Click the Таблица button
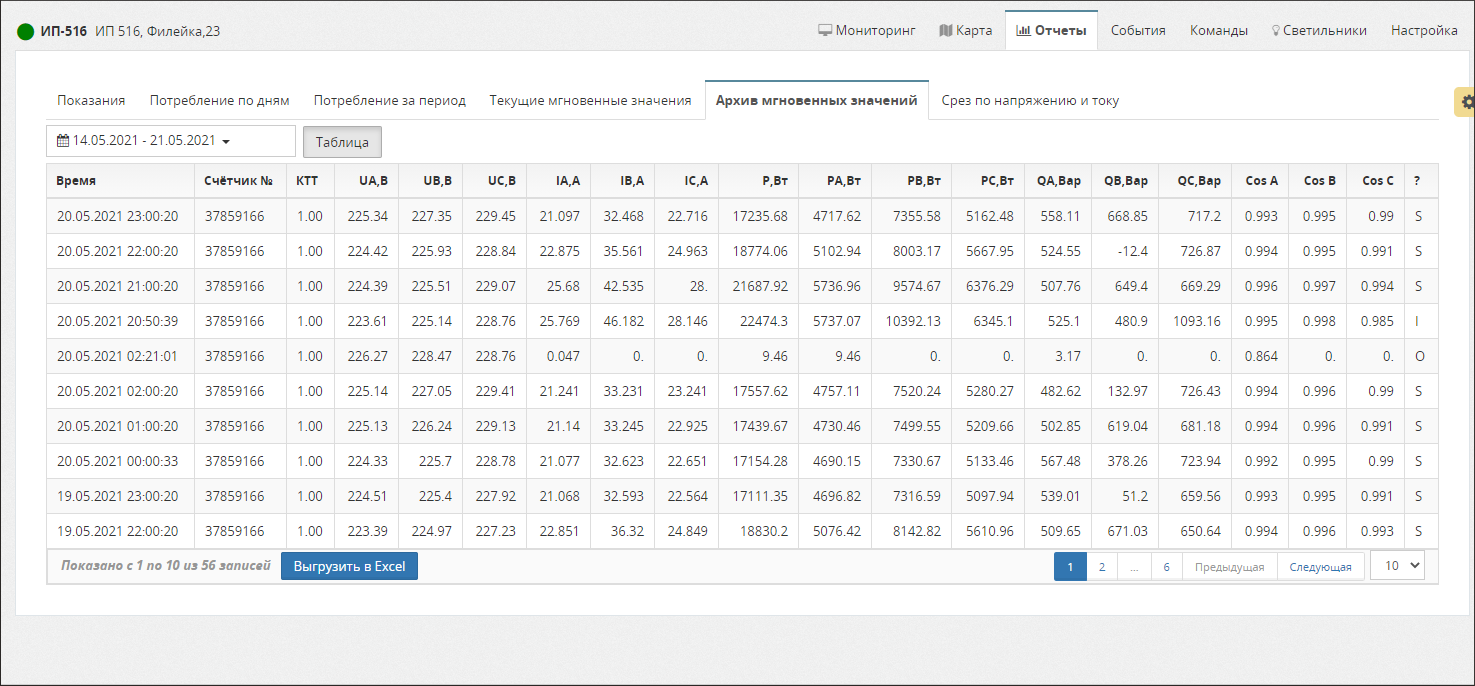Image resolution: width=1475 pixels, height=686 pixels. point(342,142)
